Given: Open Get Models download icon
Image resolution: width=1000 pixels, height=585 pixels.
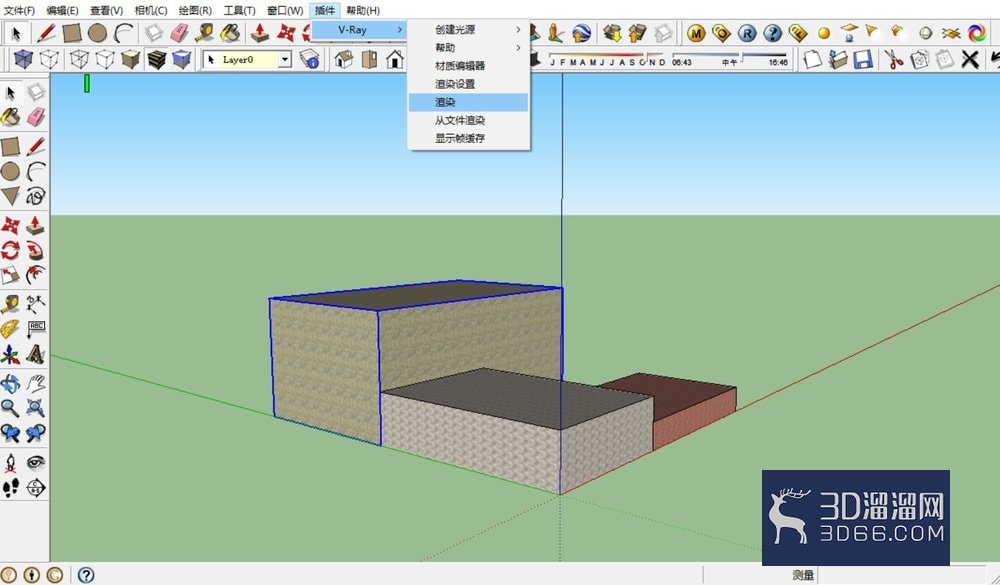Looking at the screenshot, I should point(612,33).
